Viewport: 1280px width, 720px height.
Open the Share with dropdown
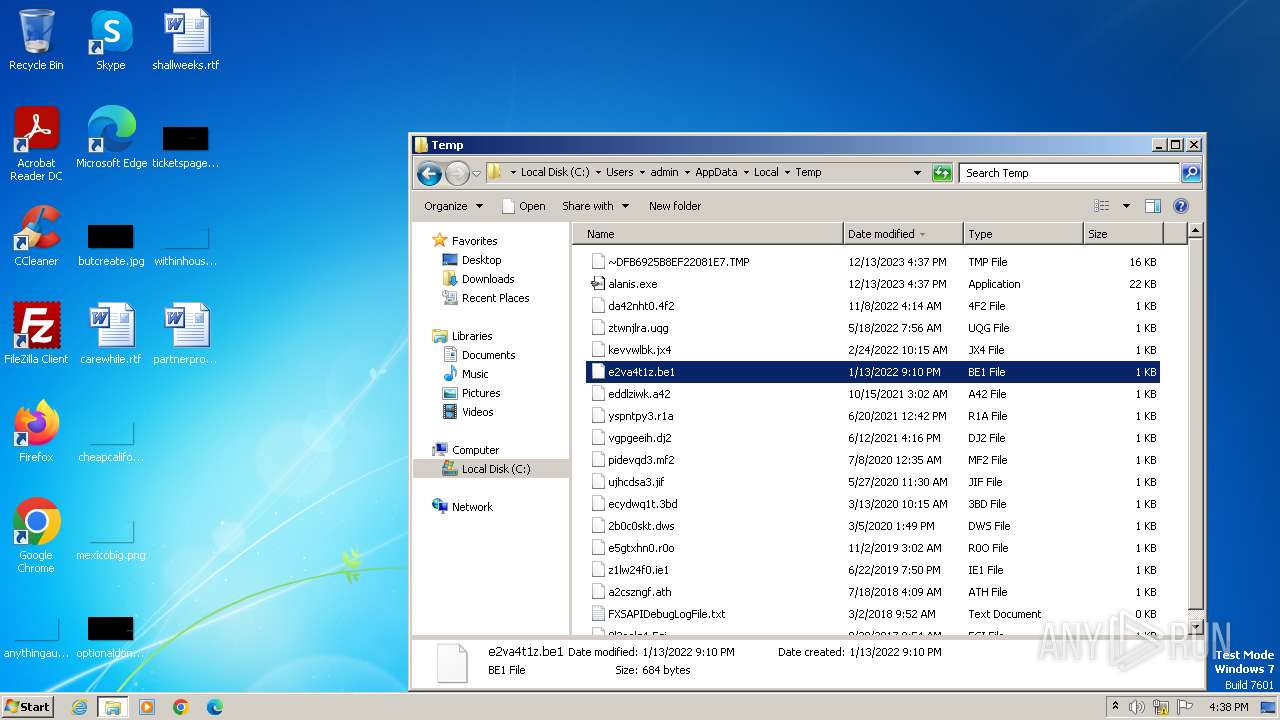(x=595, y=206)
